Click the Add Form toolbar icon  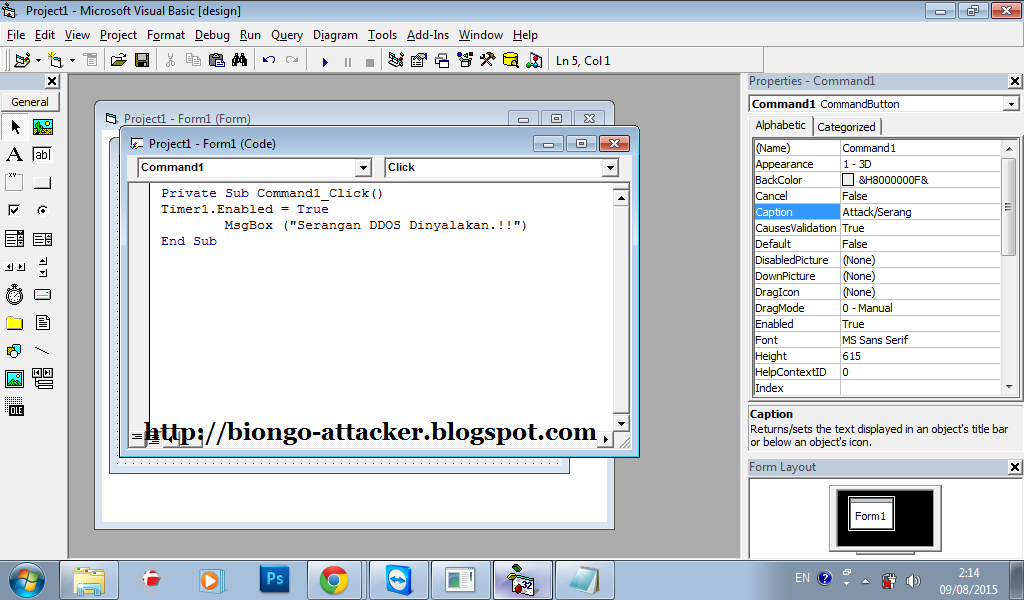coord(55,61)
